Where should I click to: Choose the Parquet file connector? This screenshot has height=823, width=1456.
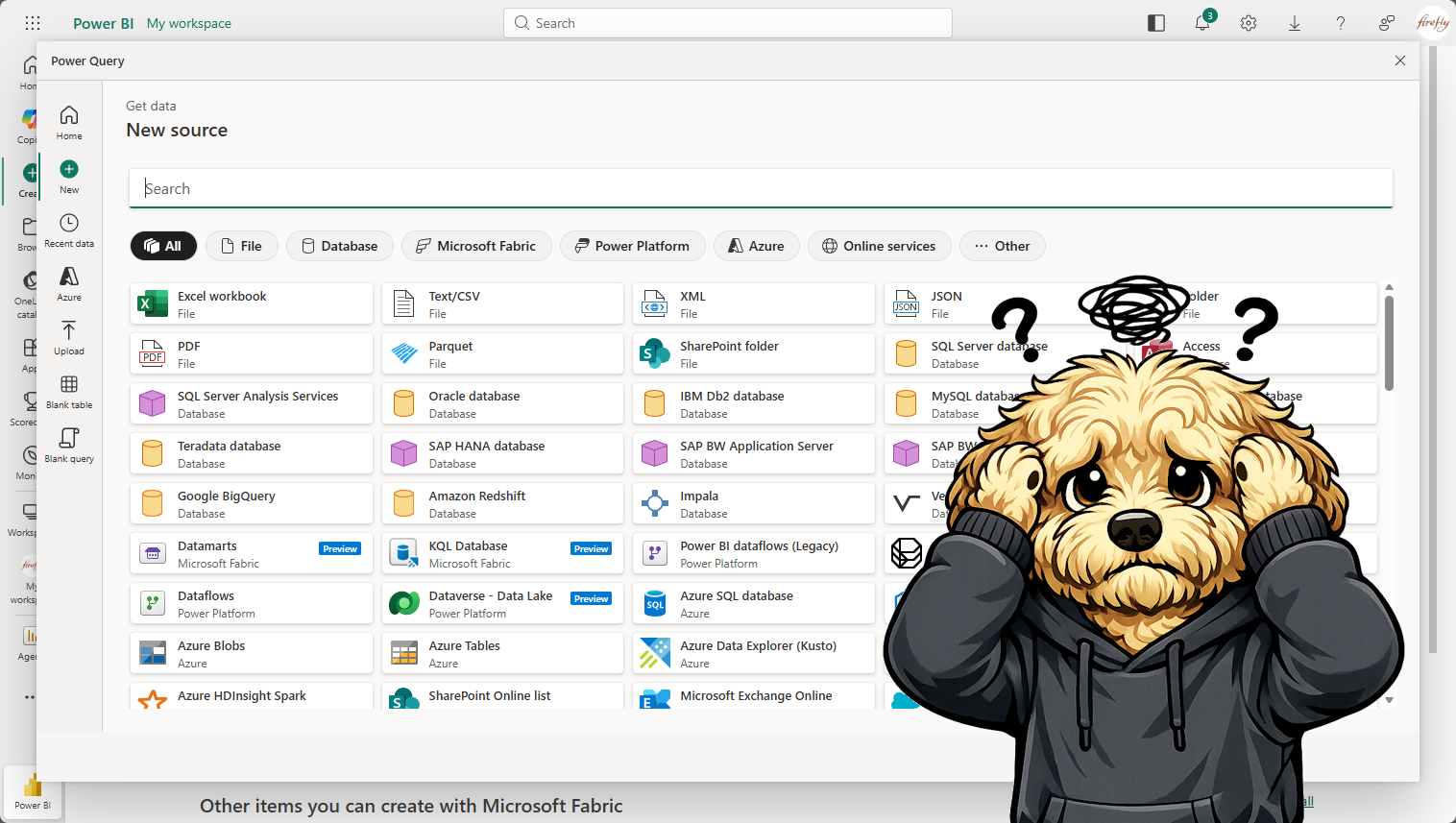(x=501, y=353)
